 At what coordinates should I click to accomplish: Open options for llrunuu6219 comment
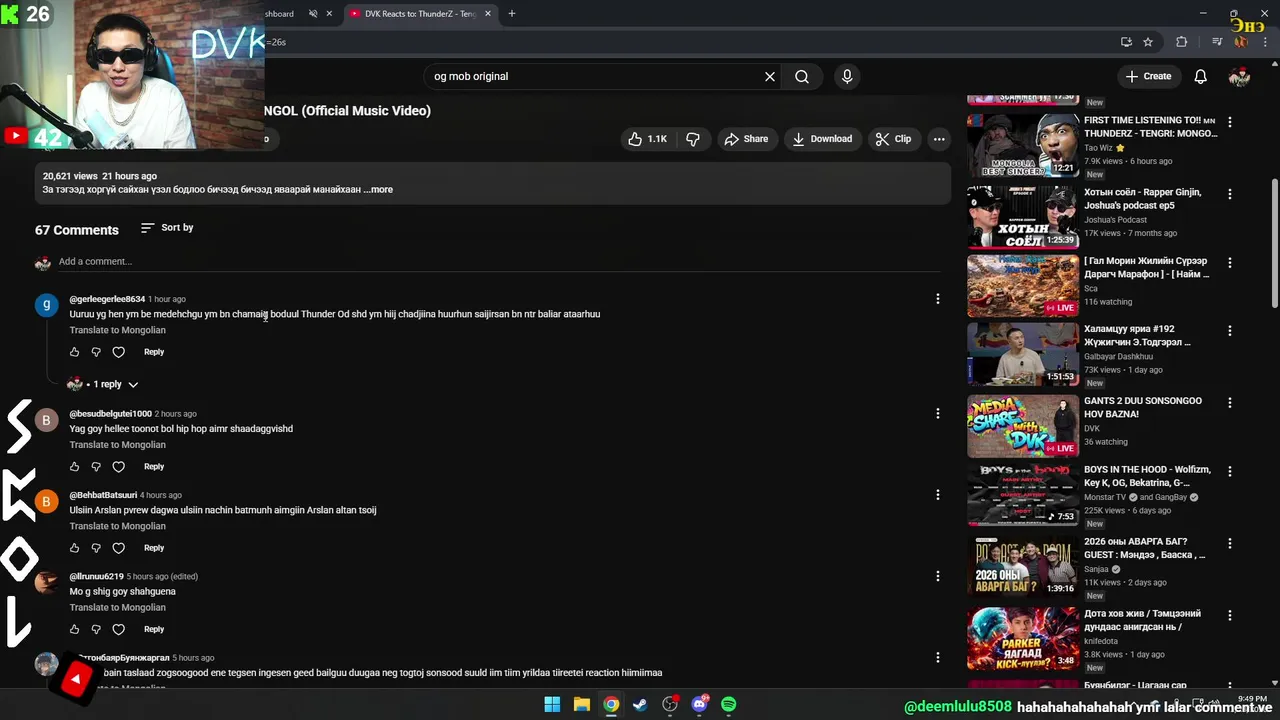click(937, 576)
